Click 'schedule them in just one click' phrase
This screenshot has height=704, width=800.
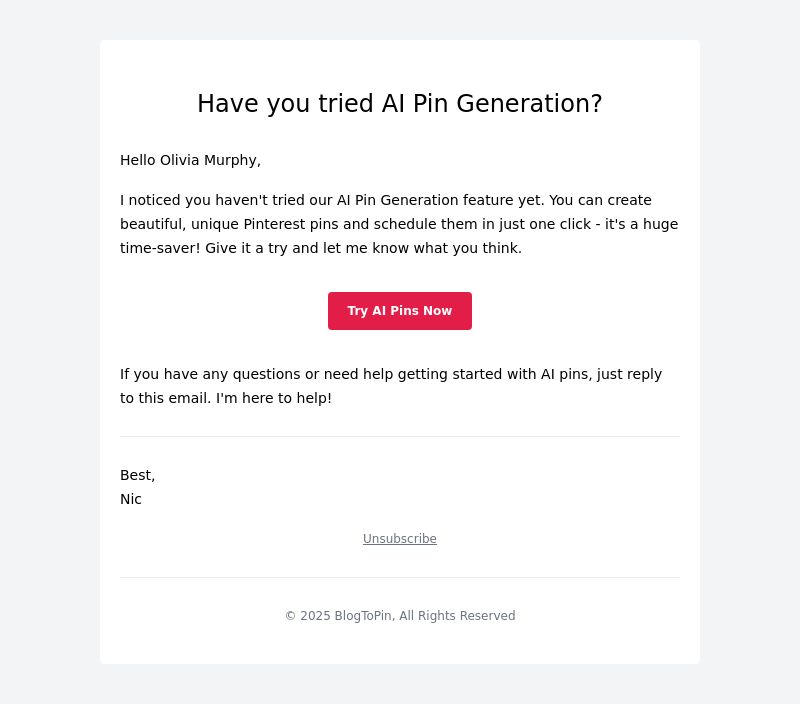click(x=482, y=224)
